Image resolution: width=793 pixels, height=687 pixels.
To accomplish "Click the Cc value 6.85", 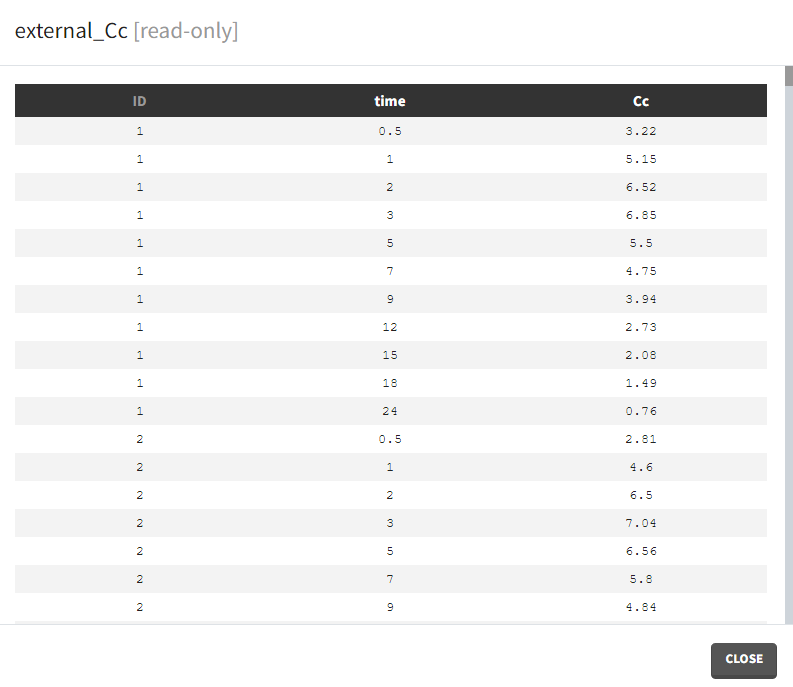I will [x=641, y=215].
